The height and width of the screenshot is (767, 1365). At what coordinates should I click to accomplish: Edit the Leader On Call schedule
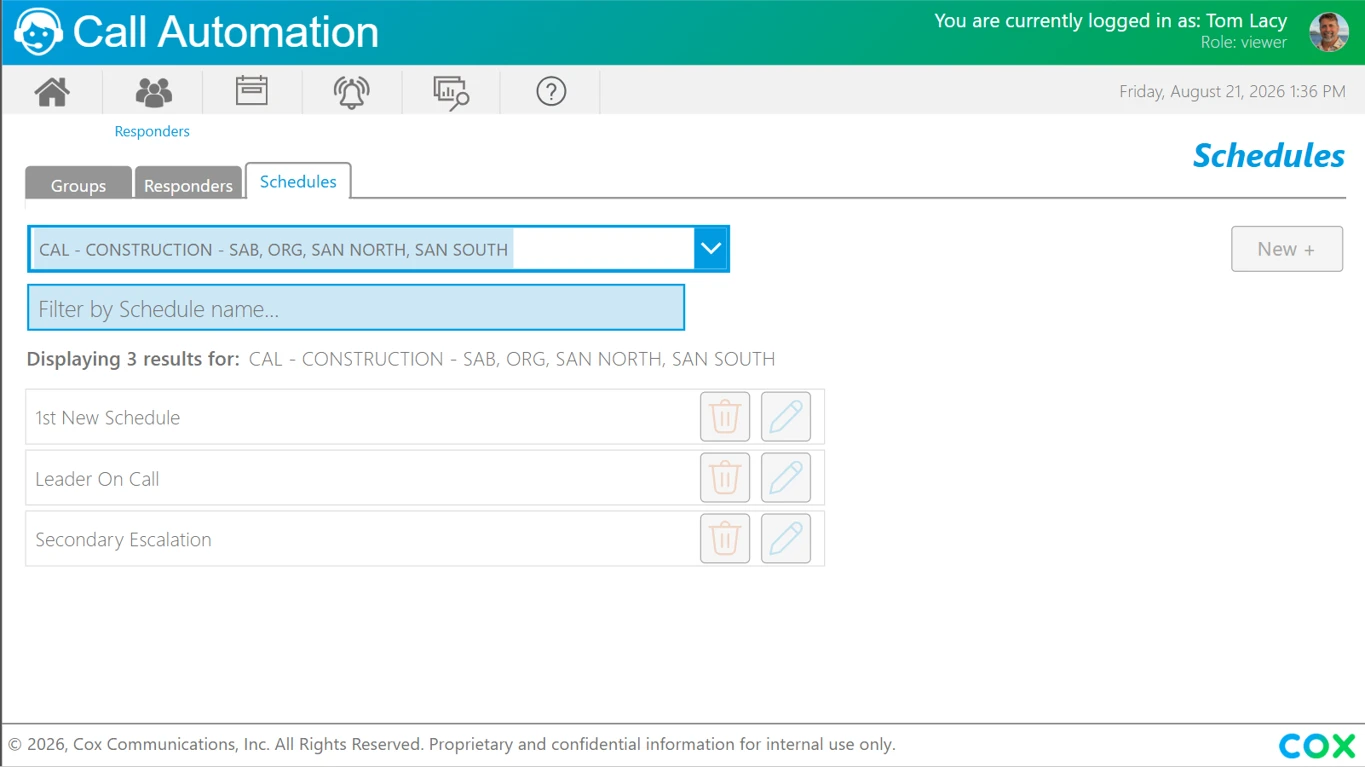pyautogui.click(x=786, y=478)
